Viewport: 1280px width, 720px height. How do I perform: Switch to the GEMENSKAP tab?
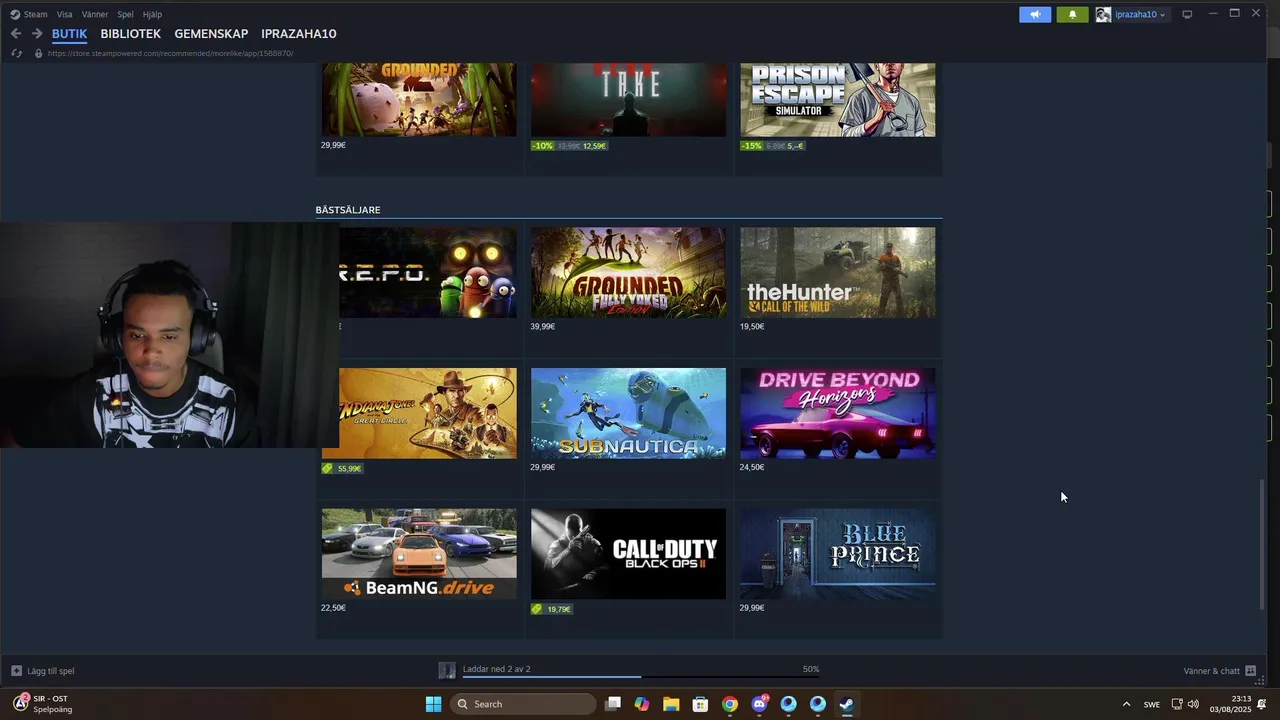(211, 34)
